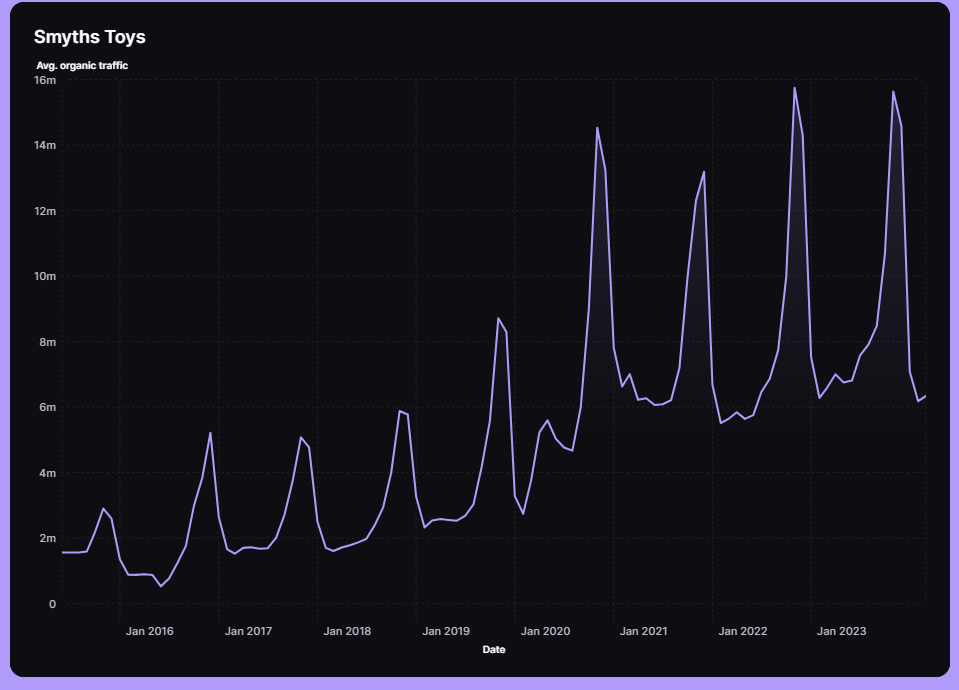Viewport: 959px width, 690px height.
Task: Select the "14m" y-axis tick label
Action: pyautogui.click(x=45, y=145)
